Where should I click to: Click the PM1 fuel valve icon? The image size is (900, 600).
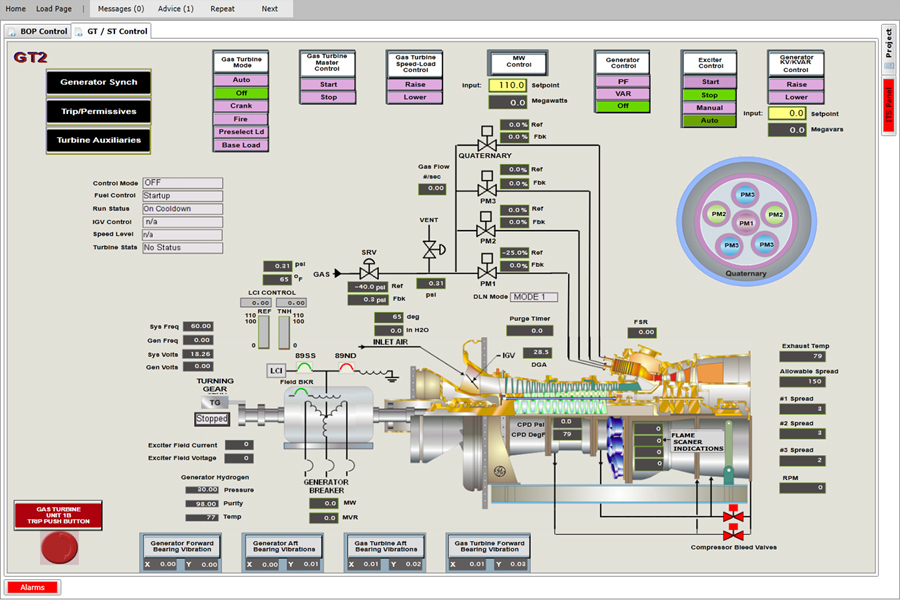tap(487, 271)
